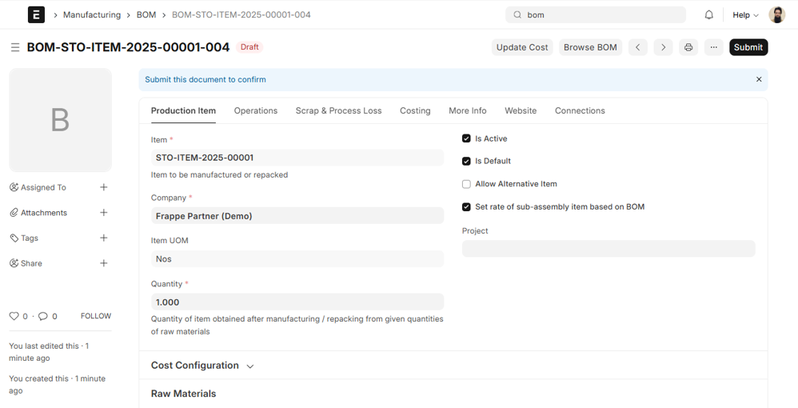Viewport: 798px width, 408px height.
Task: Click the notification bell icon
Action: [x=709, y=15]
